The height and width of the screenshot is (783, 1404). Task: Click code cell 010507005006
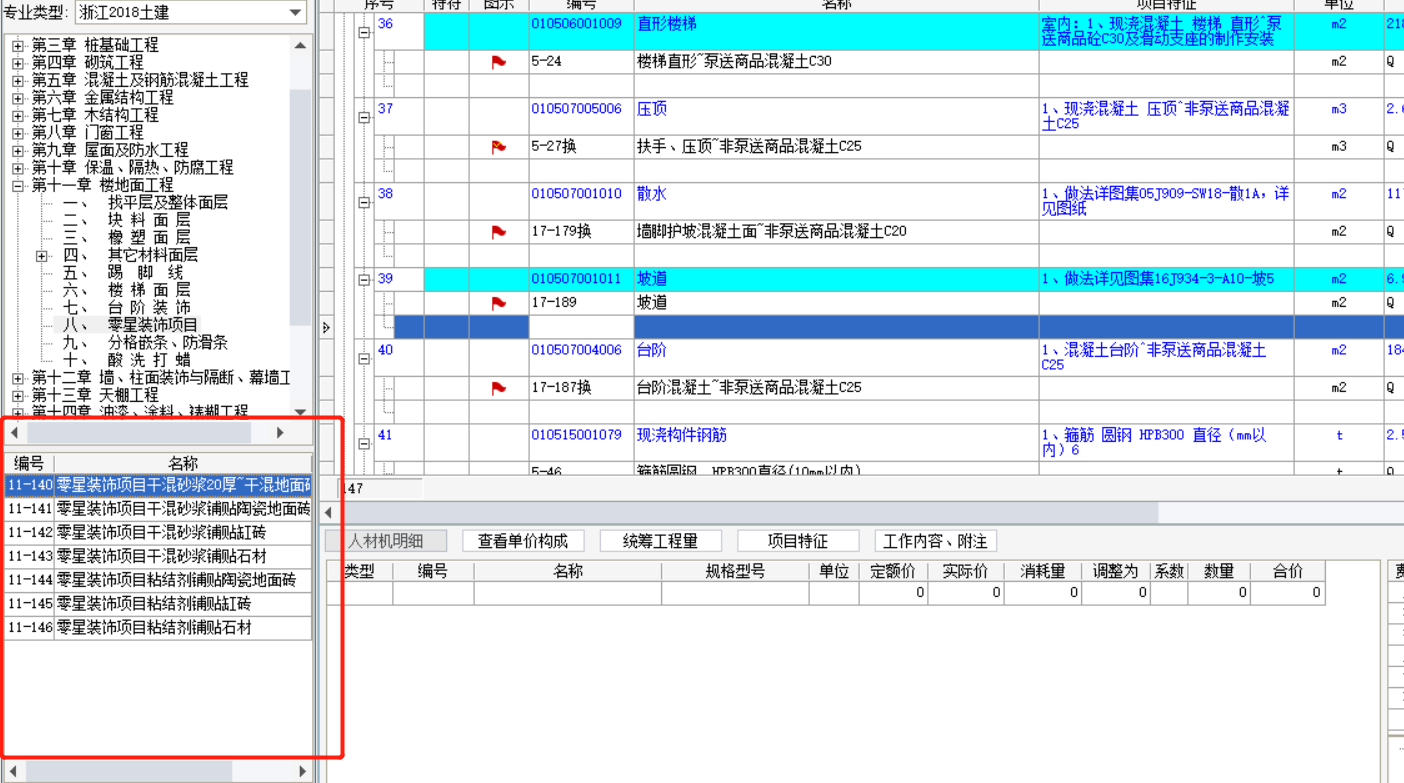581,117
